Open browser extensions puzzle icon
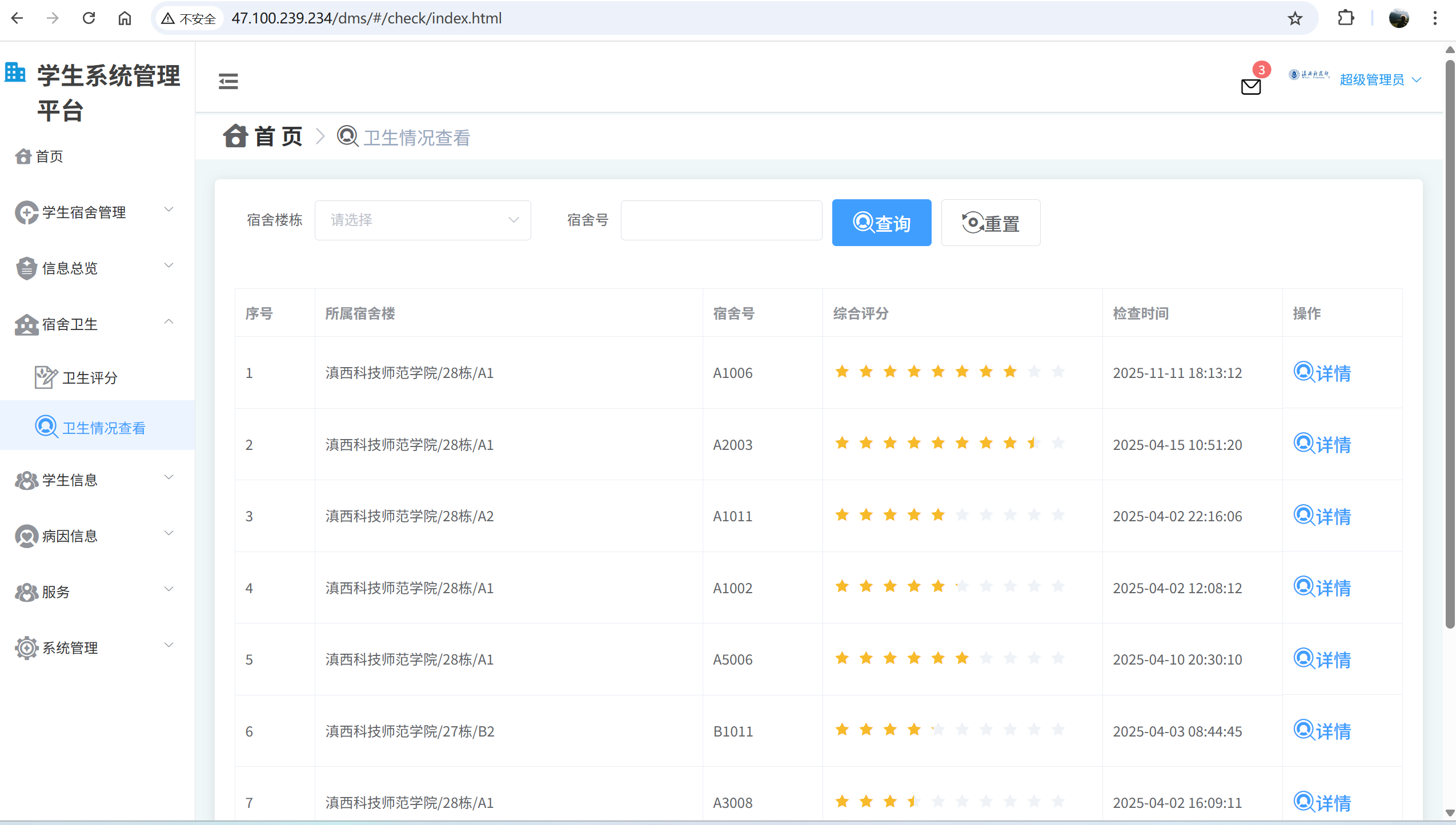The width and height of the screenshot is (1456, 825). click(x=1346, y=18)
